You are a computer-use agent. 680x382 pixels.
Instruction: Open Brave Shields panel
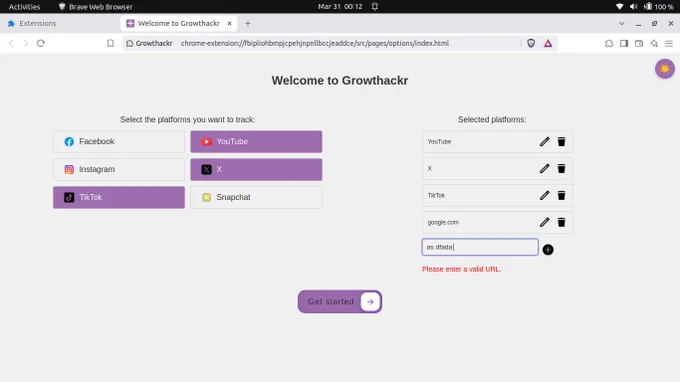[x=531, y=43]
